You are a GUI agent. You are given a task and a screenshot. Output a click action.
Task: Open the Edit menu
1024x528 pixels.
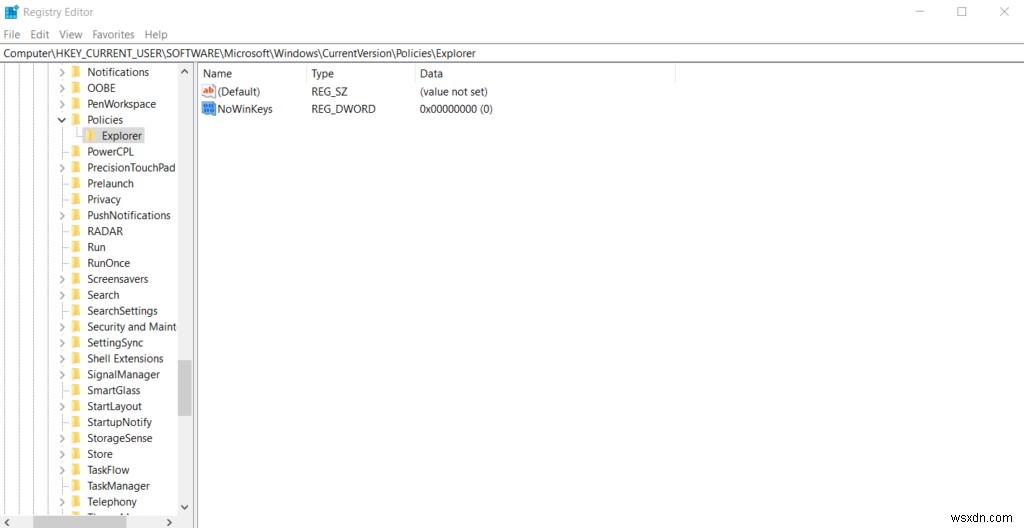pyautogui.click(x=40, y=34)
